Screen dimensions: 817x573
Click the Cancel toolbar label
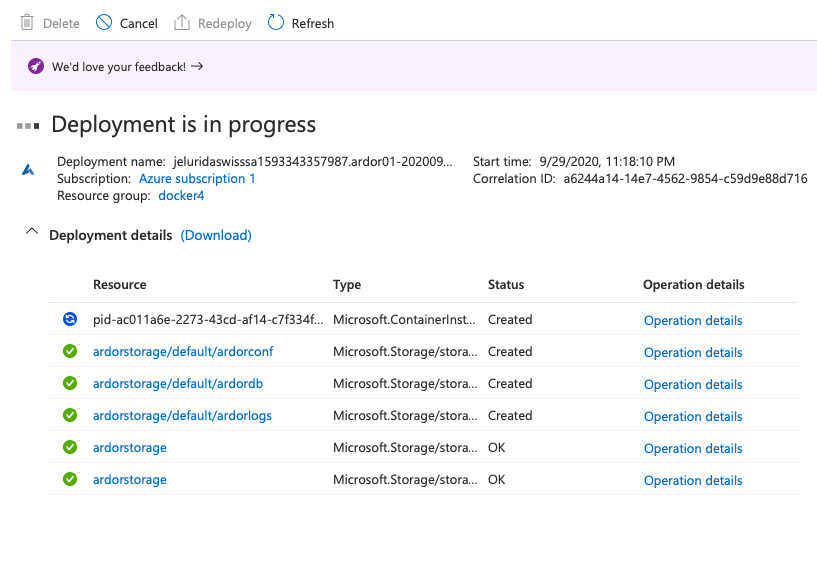tap(139, 23)
